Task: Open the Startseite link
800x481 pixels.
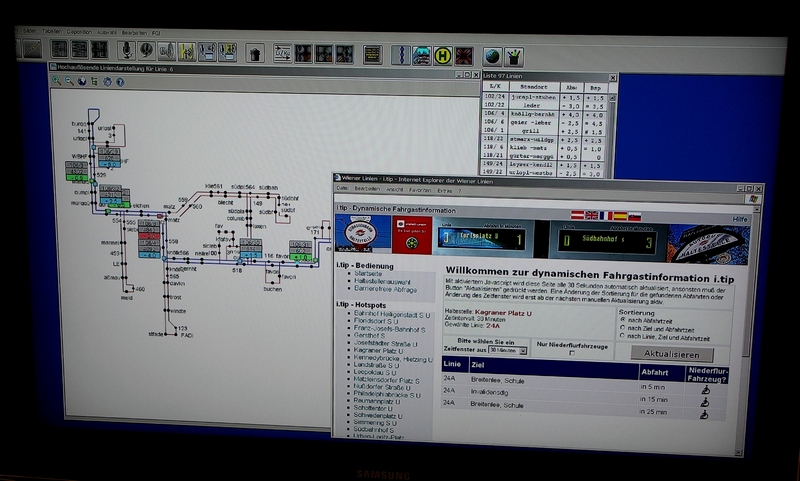Action: [368, 273]
